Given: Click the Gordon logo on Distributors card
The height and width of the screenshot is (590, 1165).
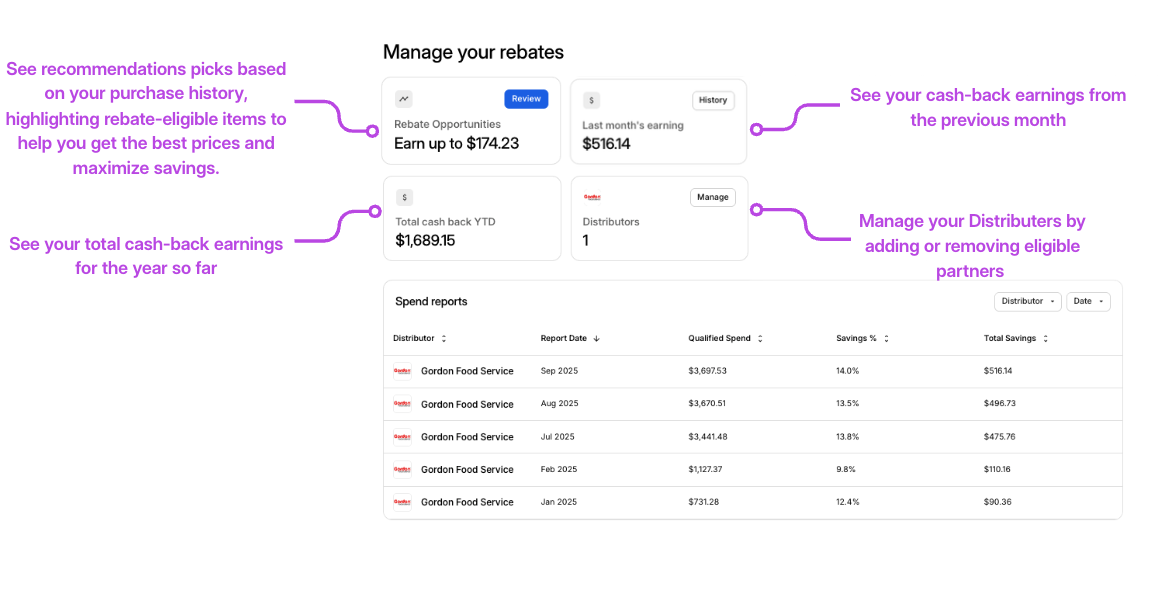Looking at the screenshot, I should [592, 197].
